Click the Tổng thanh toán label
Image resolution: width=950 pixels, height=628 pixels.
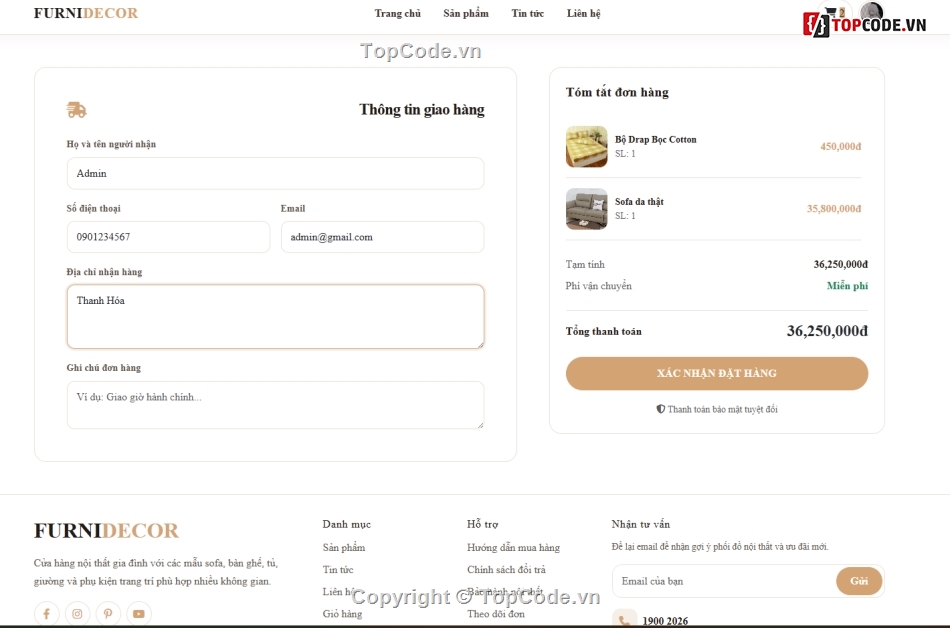pyautogui.click(x=603, y=331)
